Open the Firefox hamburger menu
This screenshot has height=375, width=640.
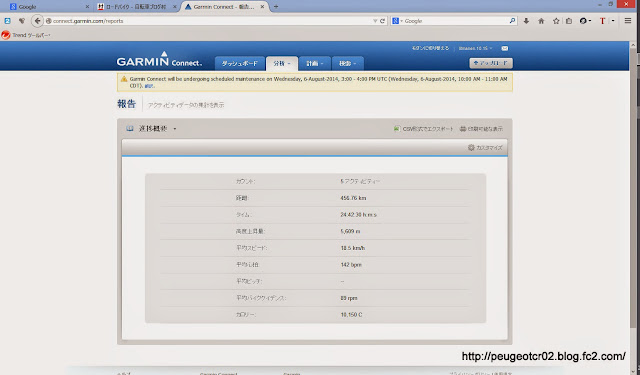pyautogui.click(x=628, y=21)
